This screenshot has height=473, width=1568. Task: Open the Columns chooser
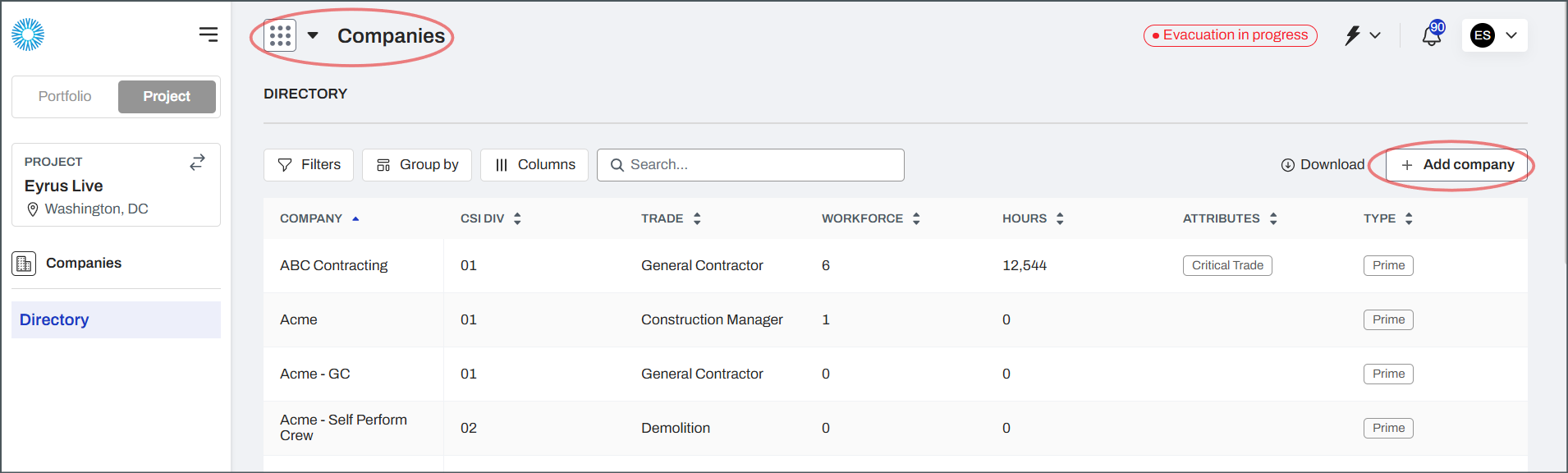pyautogui.click(x=534, y=165)
